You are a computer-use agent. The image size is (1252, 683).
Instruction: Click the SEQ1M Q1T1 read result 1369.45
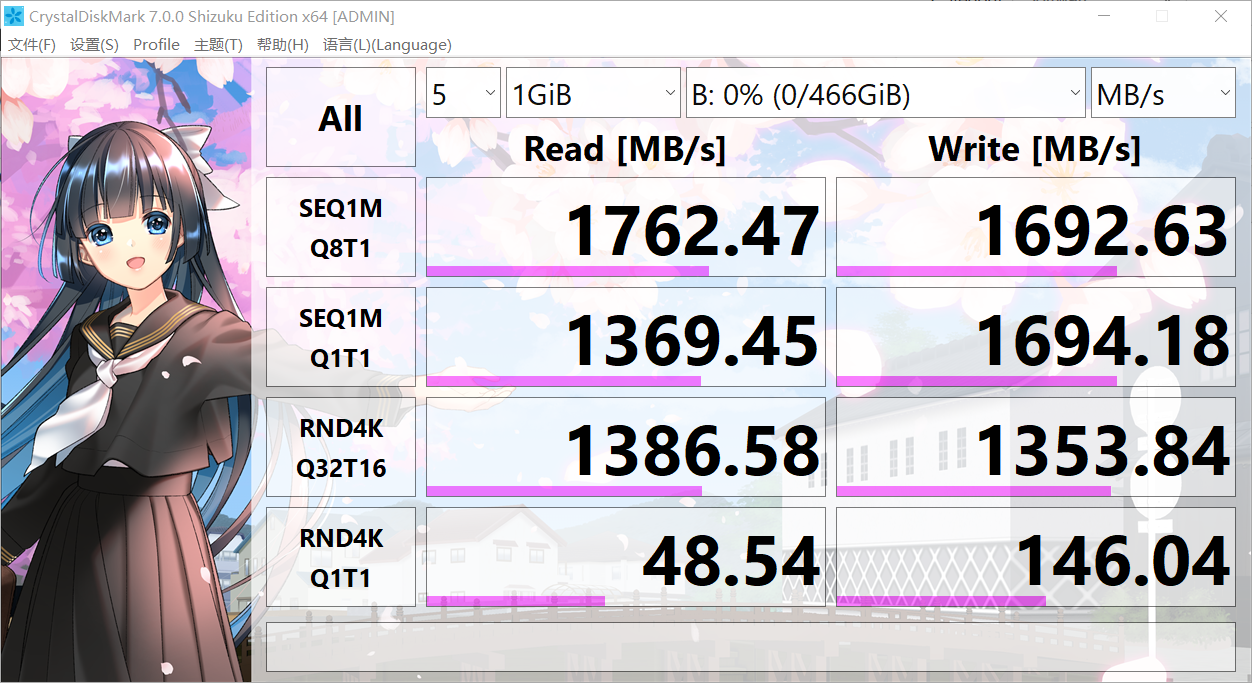tap(626, 337)
